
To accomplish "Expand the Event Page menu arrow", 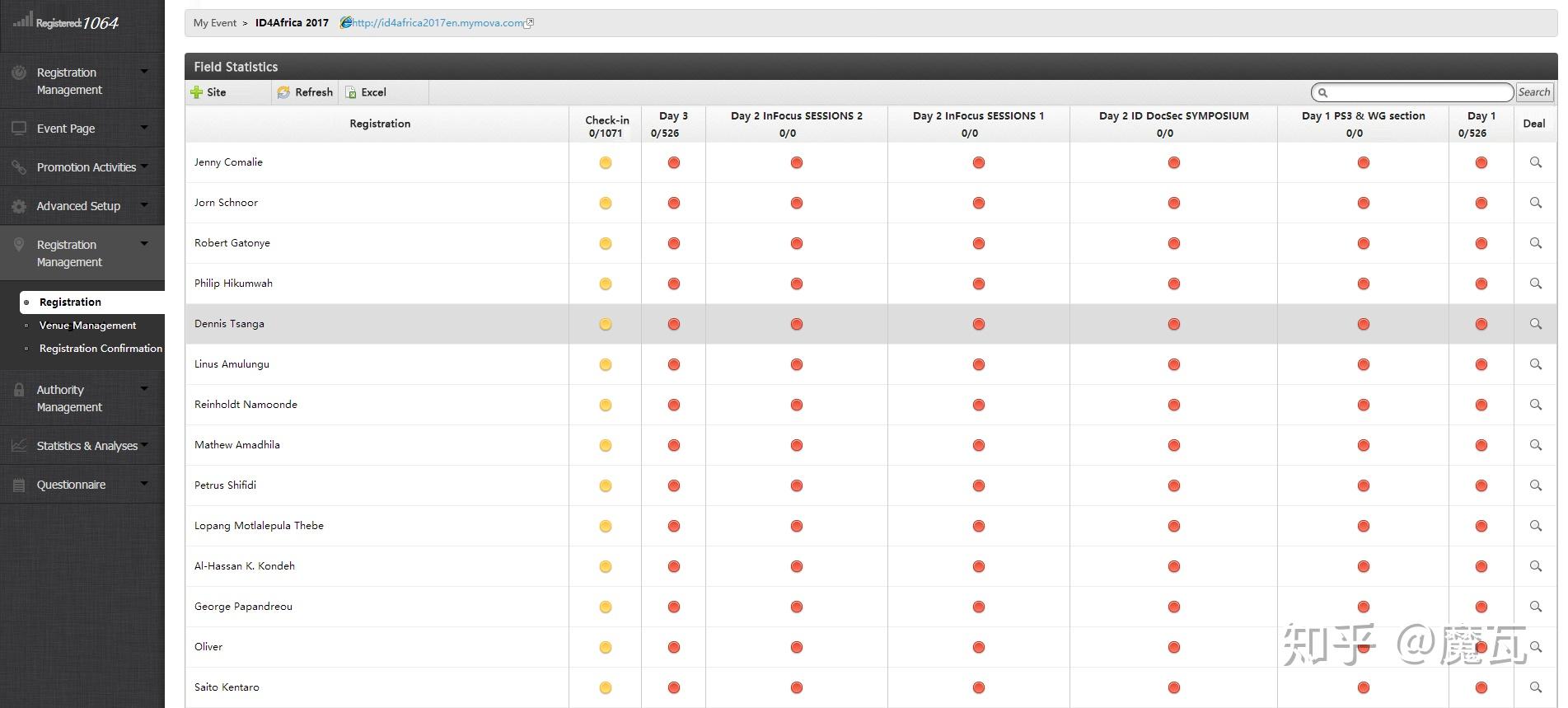I will click(144, 128).
